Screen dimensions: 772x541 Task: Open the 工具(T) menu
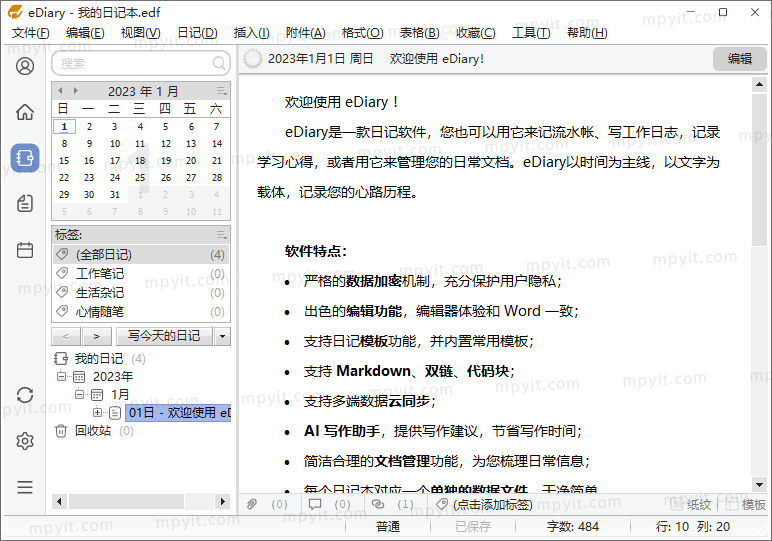point(531,33)
